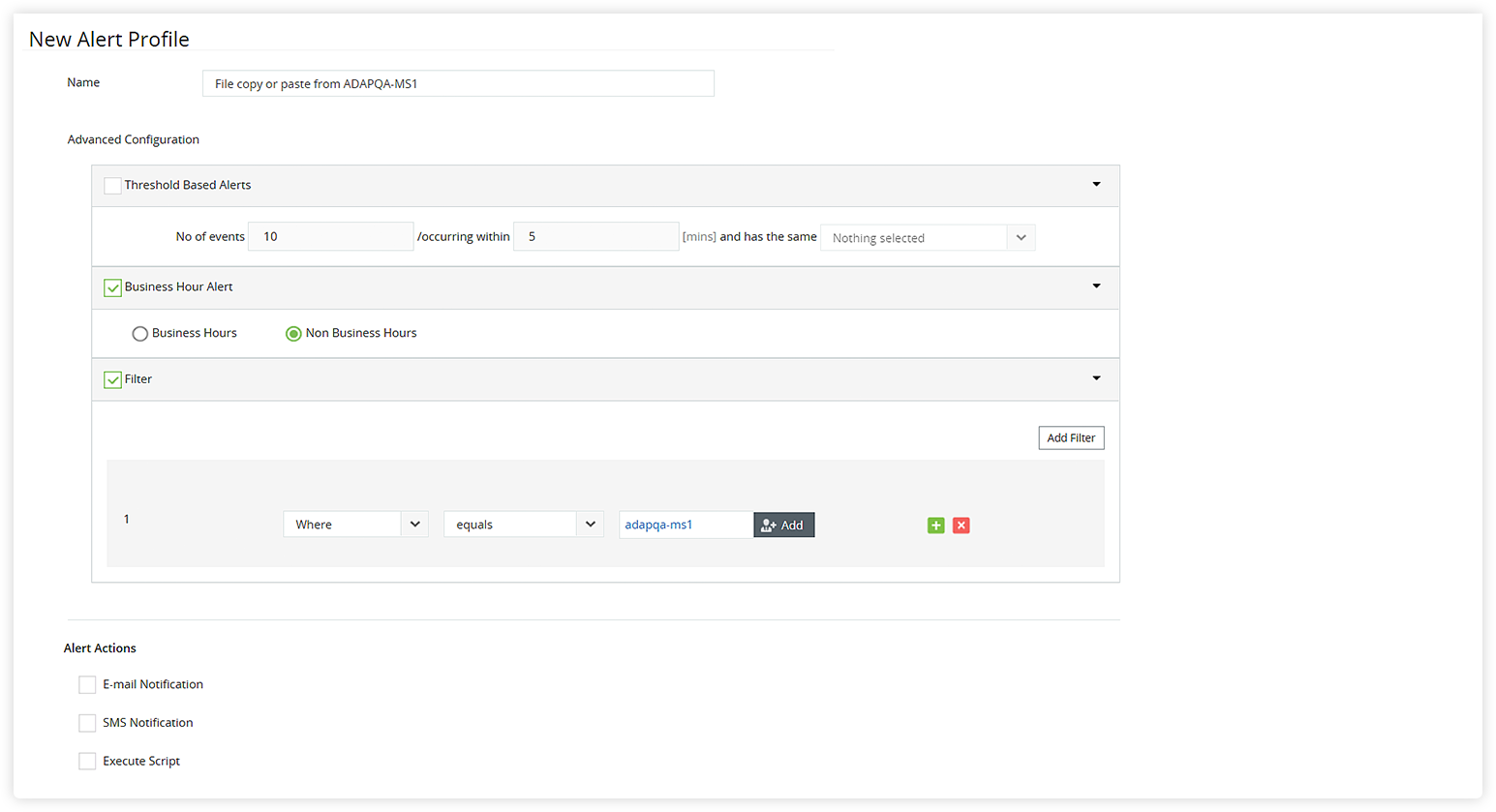This screenshot has width=1496, height=812.
Task: Select the Non Business Hours radio button
Action: point(293,333)
